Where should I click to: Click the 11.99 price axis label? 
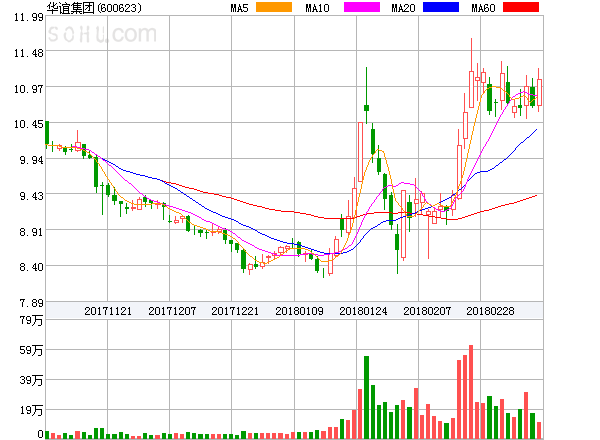click(29, 17)
